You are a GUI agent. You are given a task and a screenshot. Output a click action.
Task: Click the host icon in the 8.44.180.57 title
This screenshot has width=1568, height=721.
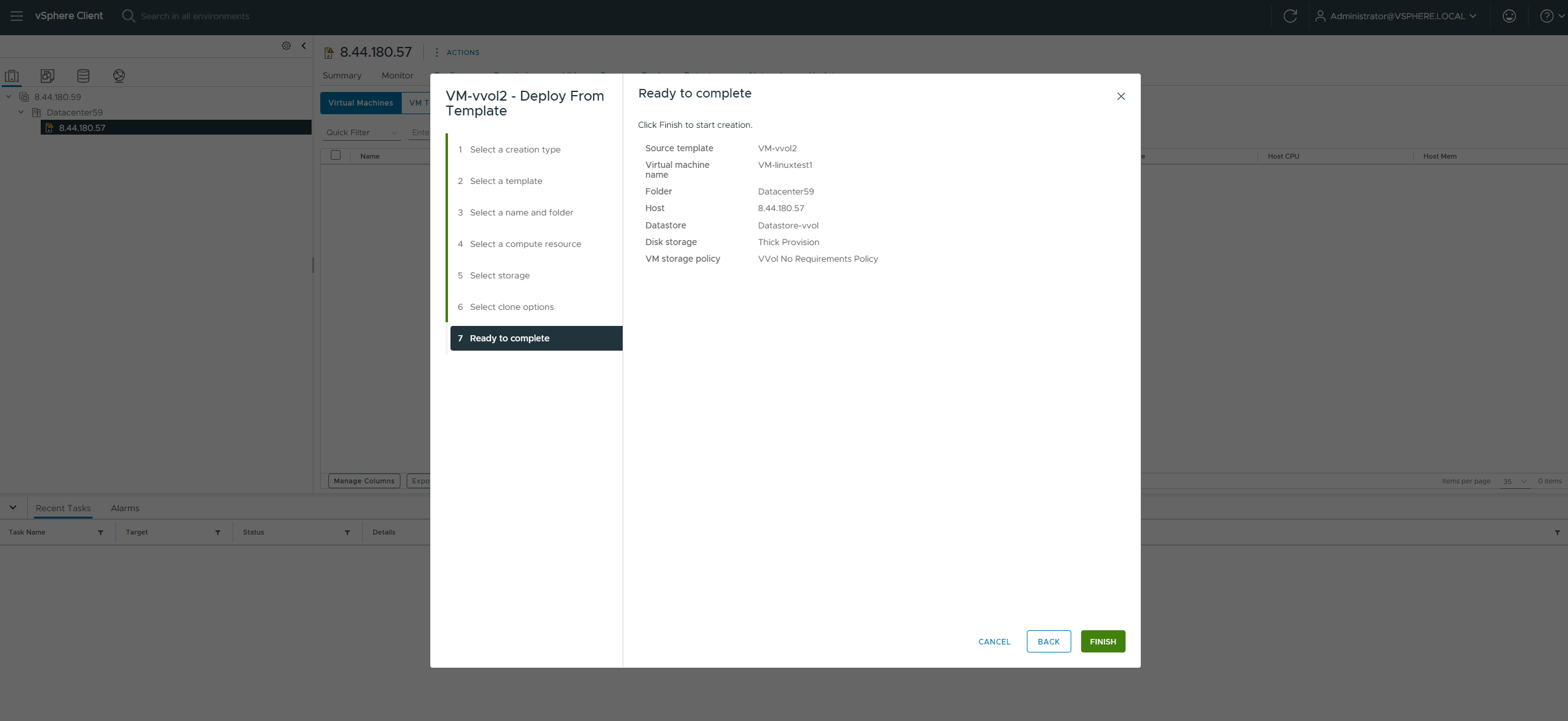[329, 53]
